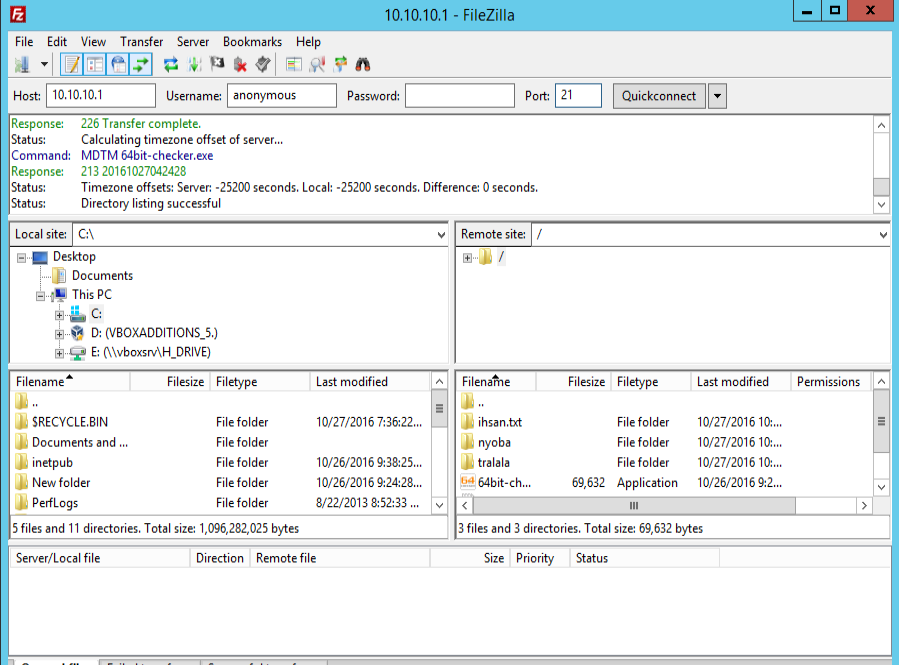This screenshot has width=899, height=665.
Task: Expand the C: drive node
Action: 59,315
